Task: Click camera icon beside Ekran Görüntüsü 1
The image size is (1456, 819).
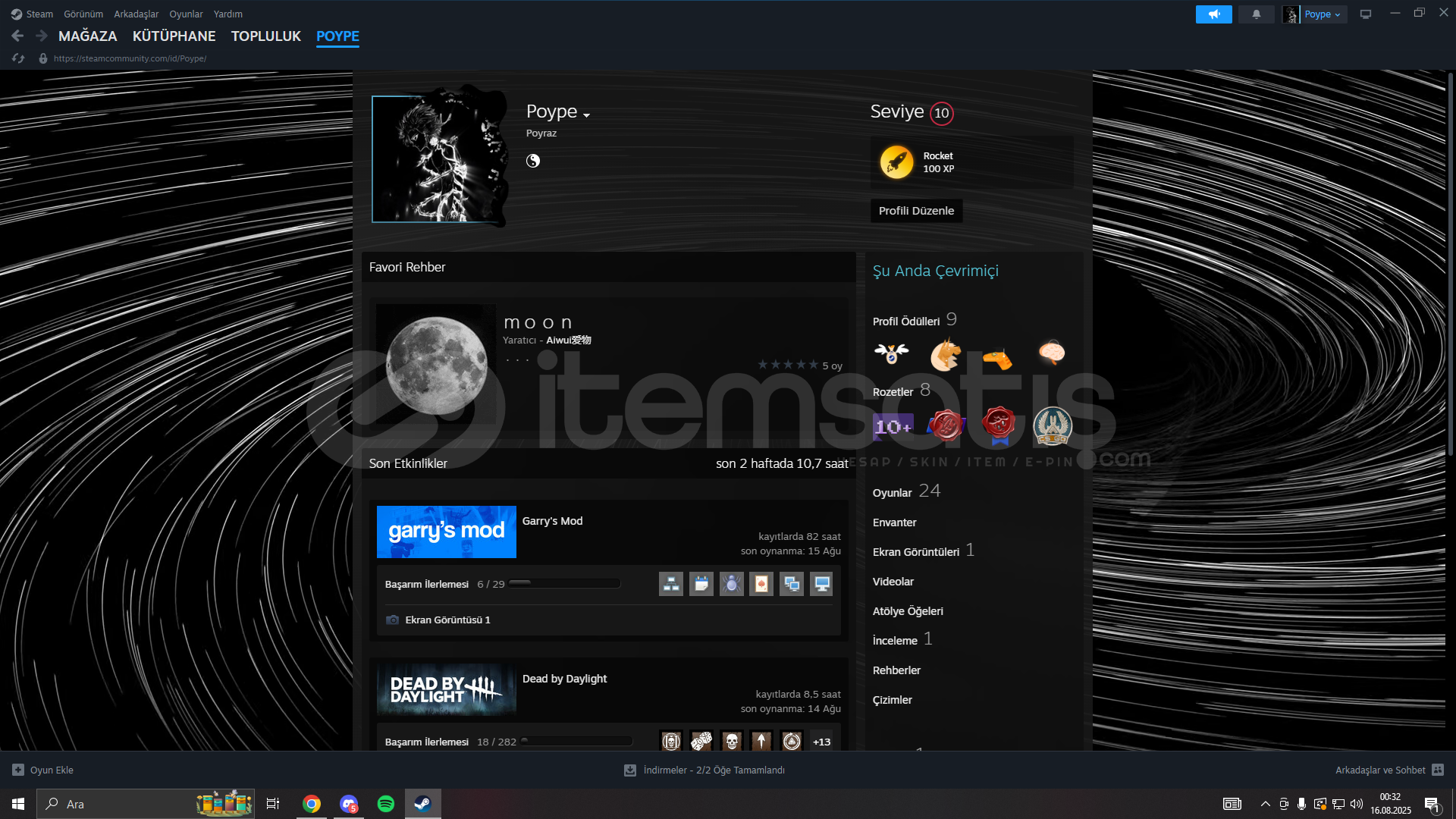Action: click(392, 620)
